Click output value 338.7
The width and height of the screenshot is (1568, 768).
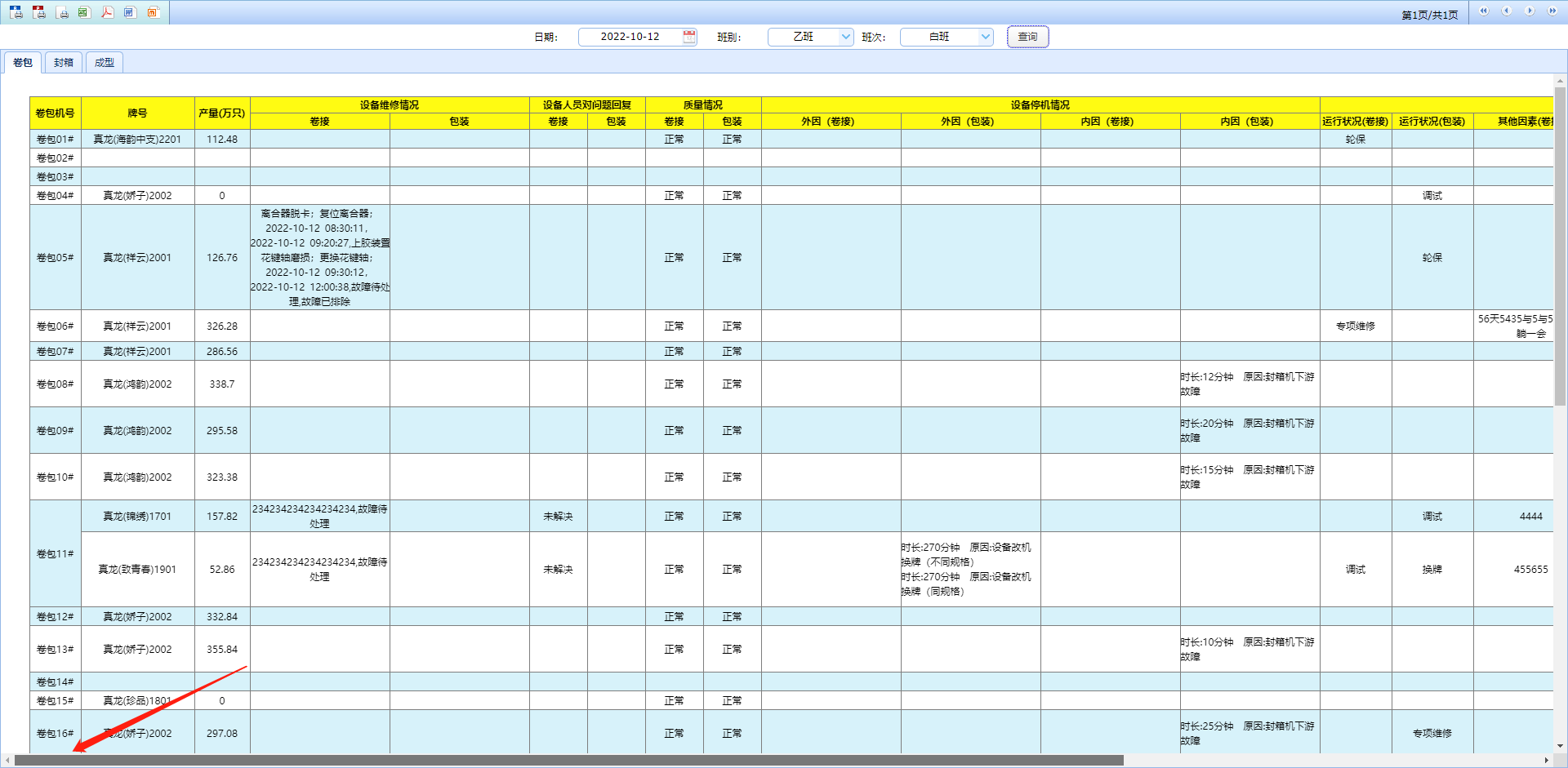tap(222, 384)
